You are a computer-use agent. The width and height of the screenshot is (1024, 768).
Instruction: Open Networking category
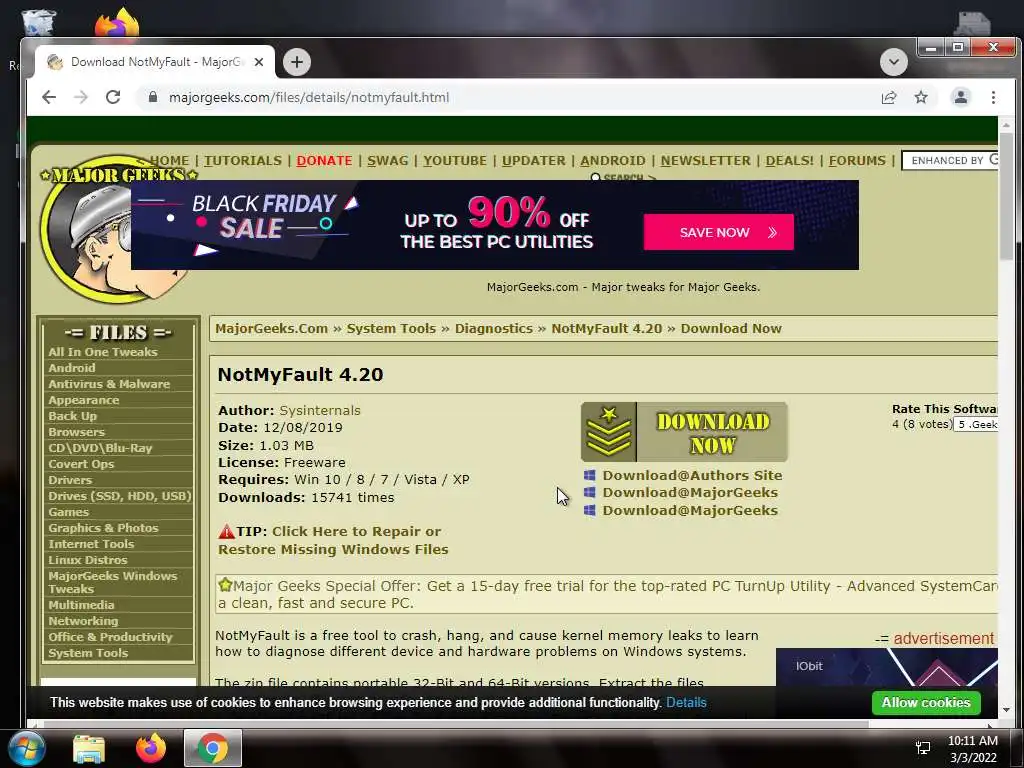83,621
